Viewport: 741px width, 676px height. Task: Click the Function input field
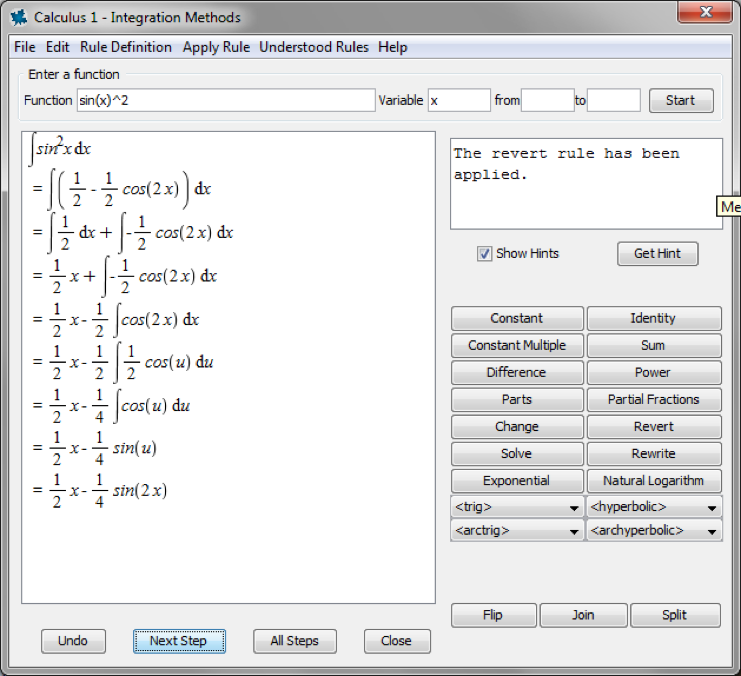click(225, 100)
